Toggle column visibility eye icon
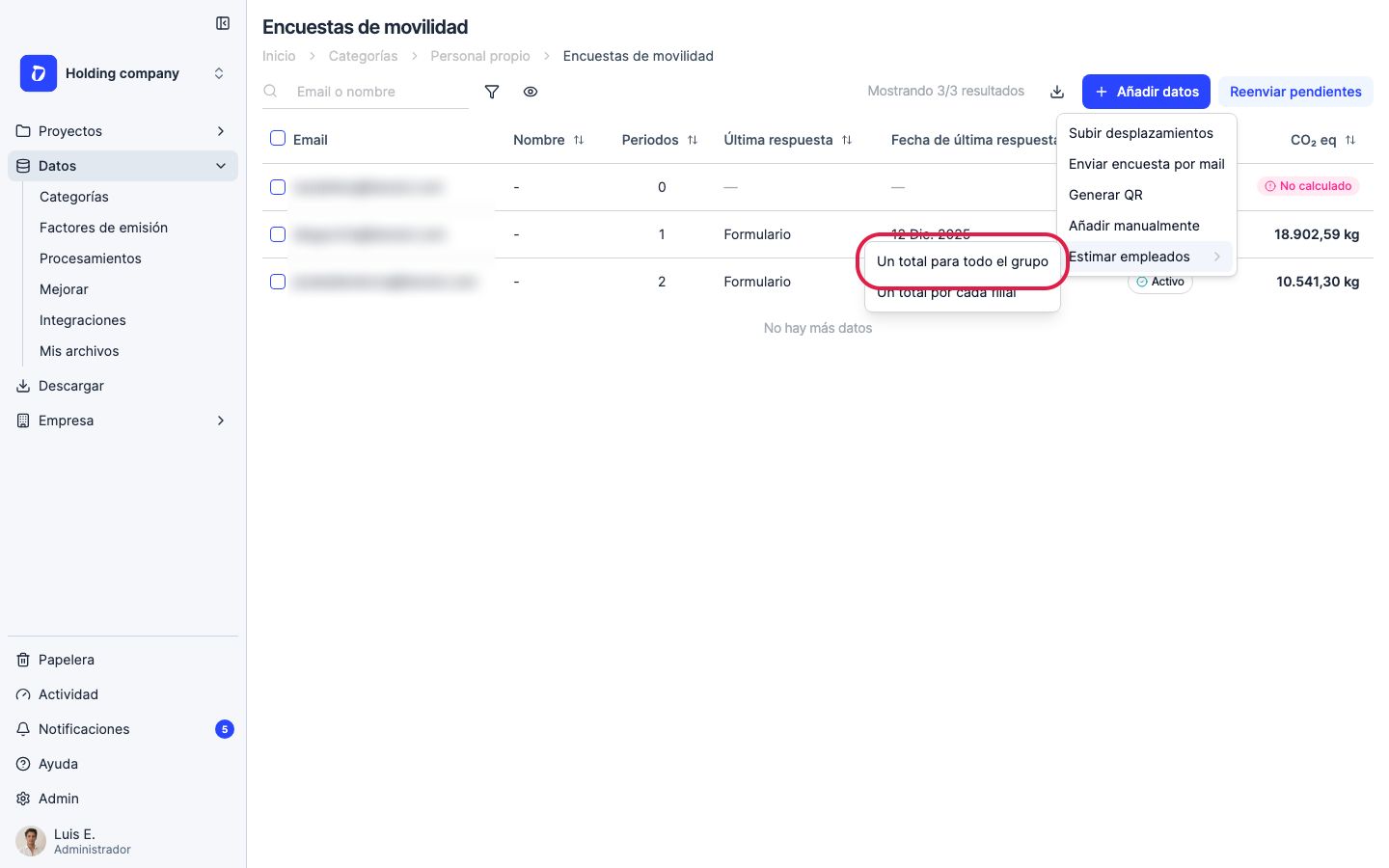Screen dimensions: 1389x868 [x=531, y=92]
